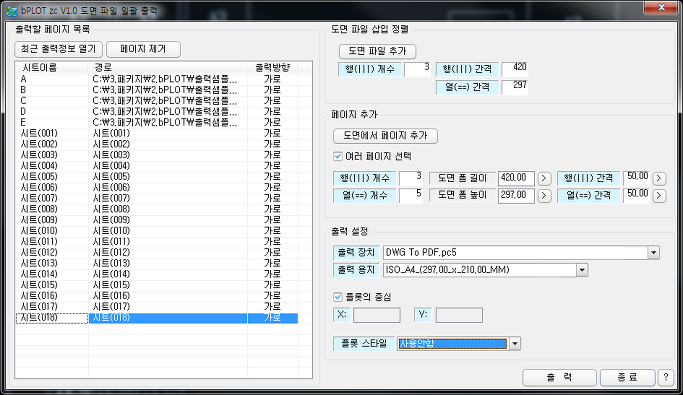Select the 시트(005) row name
Screen dimensions: 683x395
39,177
